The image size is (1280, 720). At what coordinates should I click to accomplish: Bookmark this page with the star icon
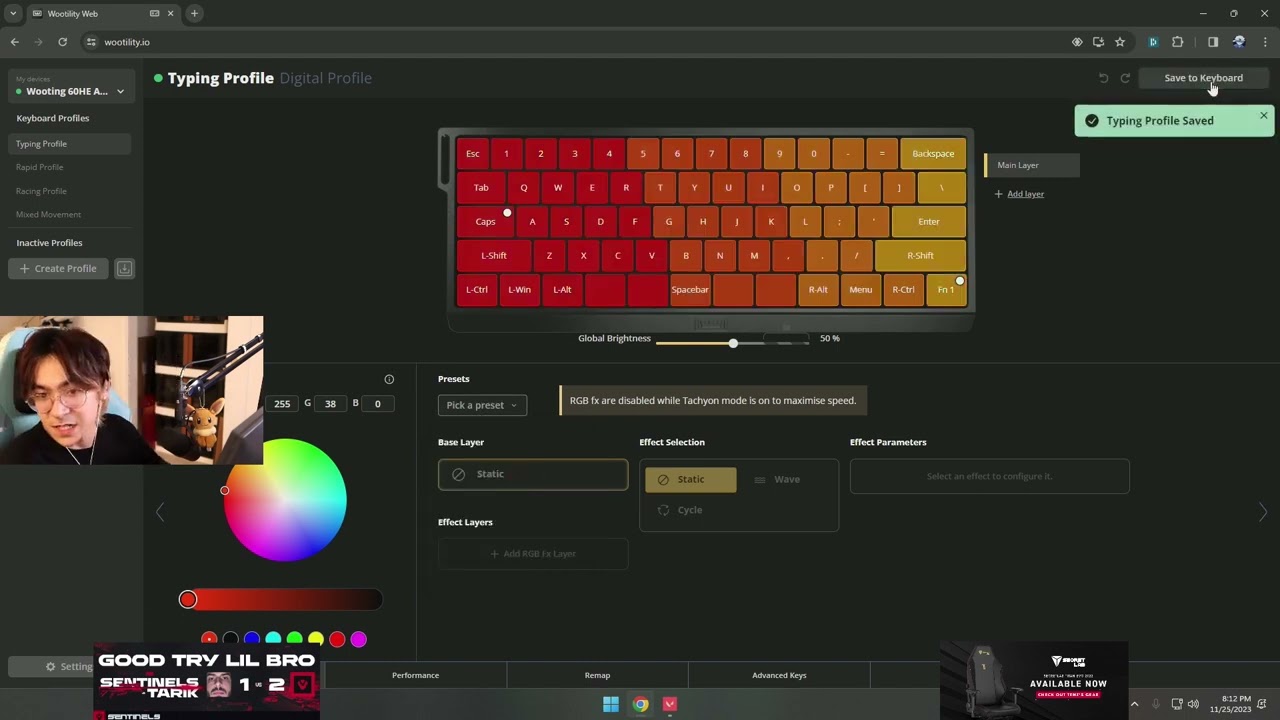click(x=1120, y=42)
